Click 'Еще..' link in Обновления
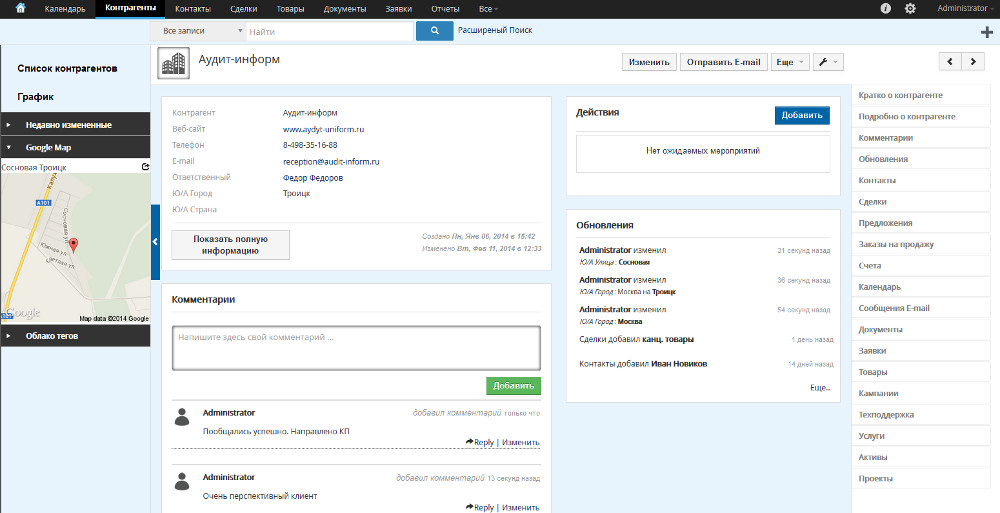Viewport: 1000px width, 513px height. coord(820,387)
